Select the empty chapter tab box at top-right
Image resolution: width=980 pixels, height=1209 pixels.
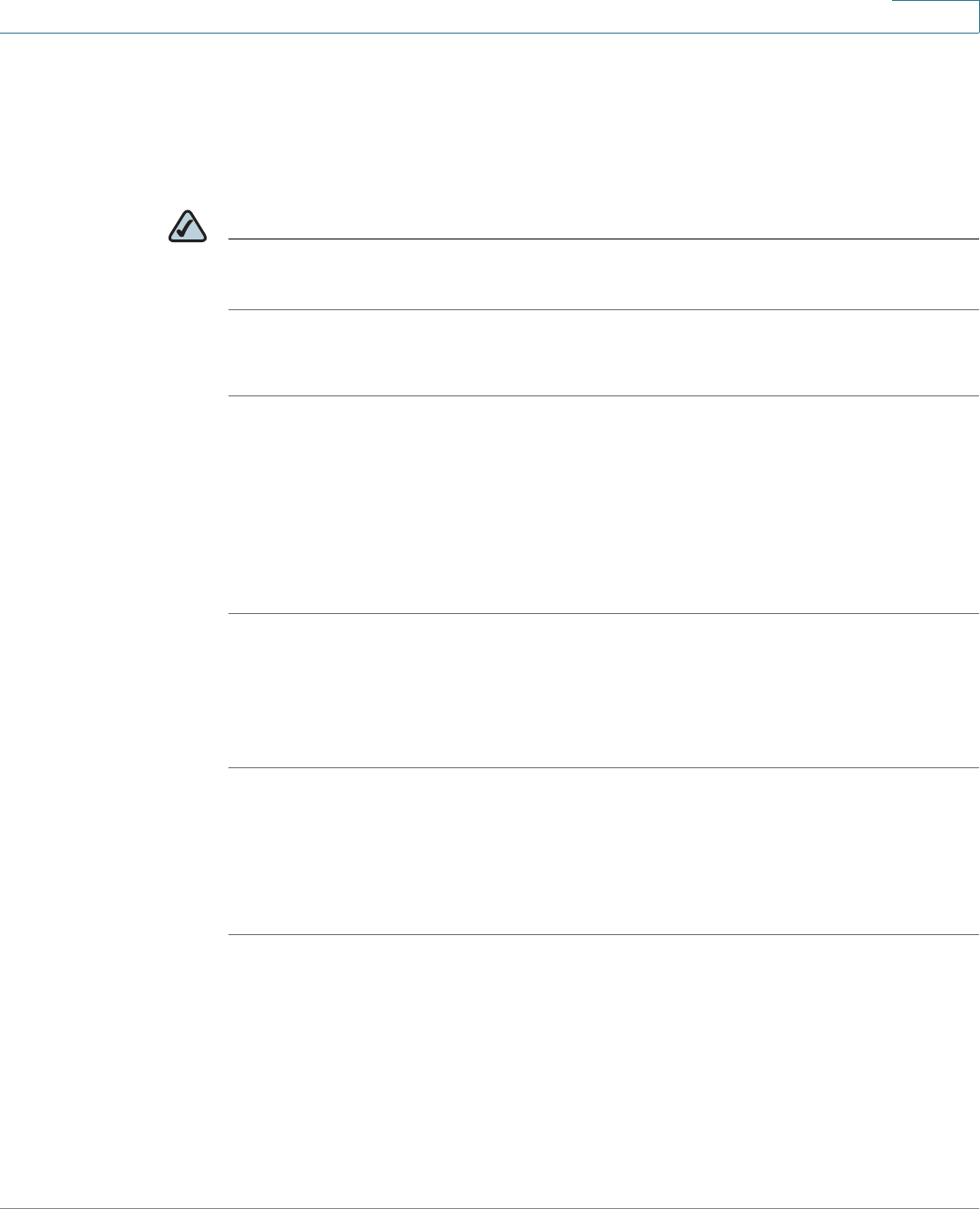pyautogui.click(x=935, y=15)
